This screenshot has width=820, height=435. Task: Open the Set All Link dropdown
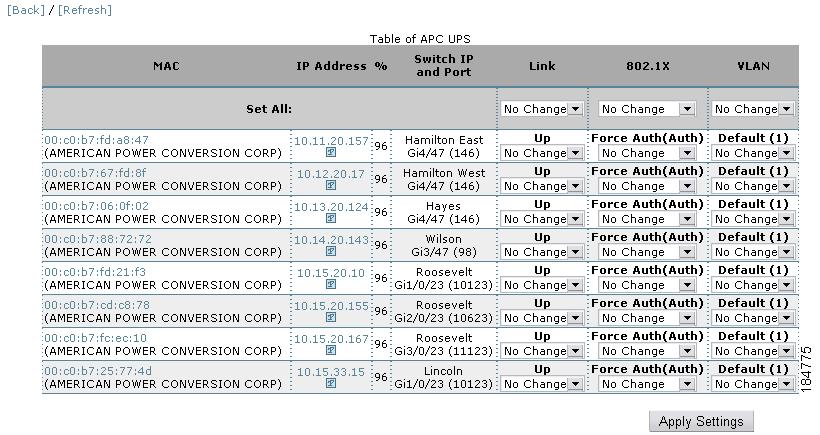click(x=541, y=109)
